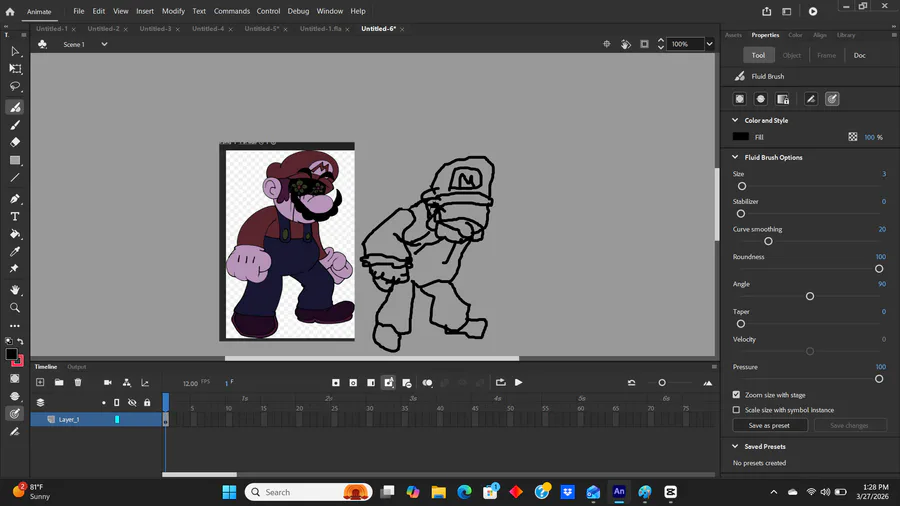Switch to the Untitled-4 document tab
900x506 pixels.
click(208, 29)
